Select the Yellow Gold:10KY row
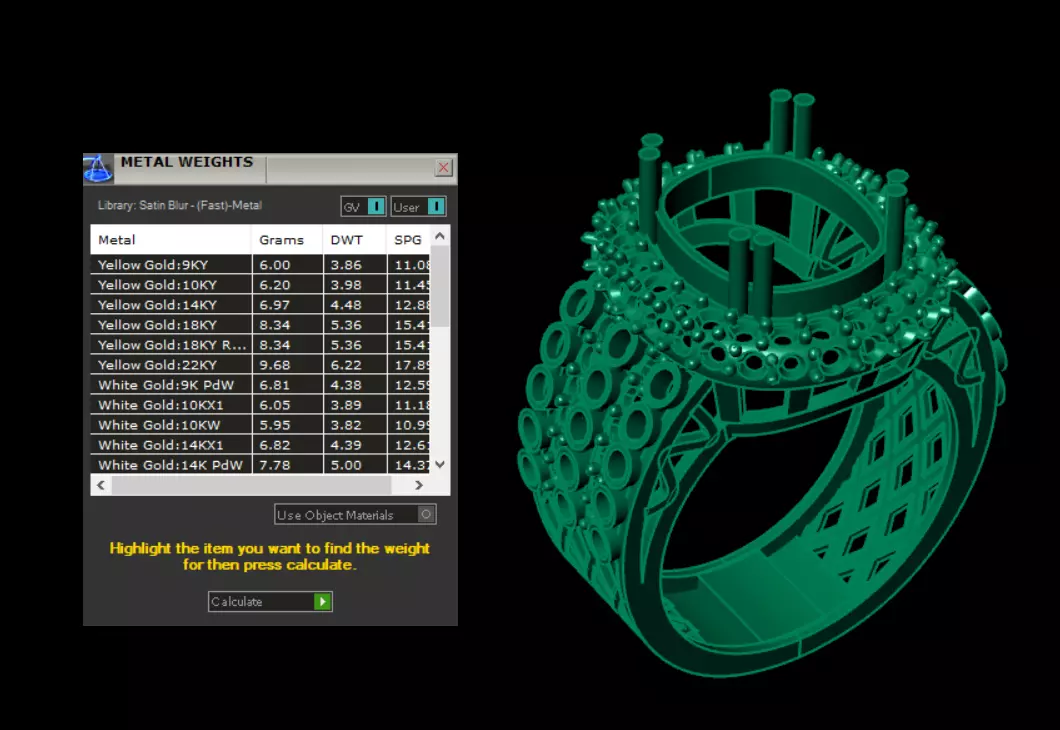1060x730 pixels. tap(260, 285)
